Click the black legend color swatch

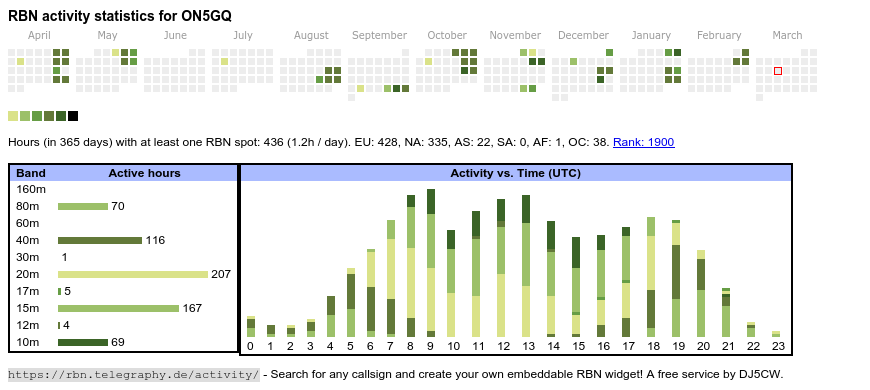coord(73,116)
